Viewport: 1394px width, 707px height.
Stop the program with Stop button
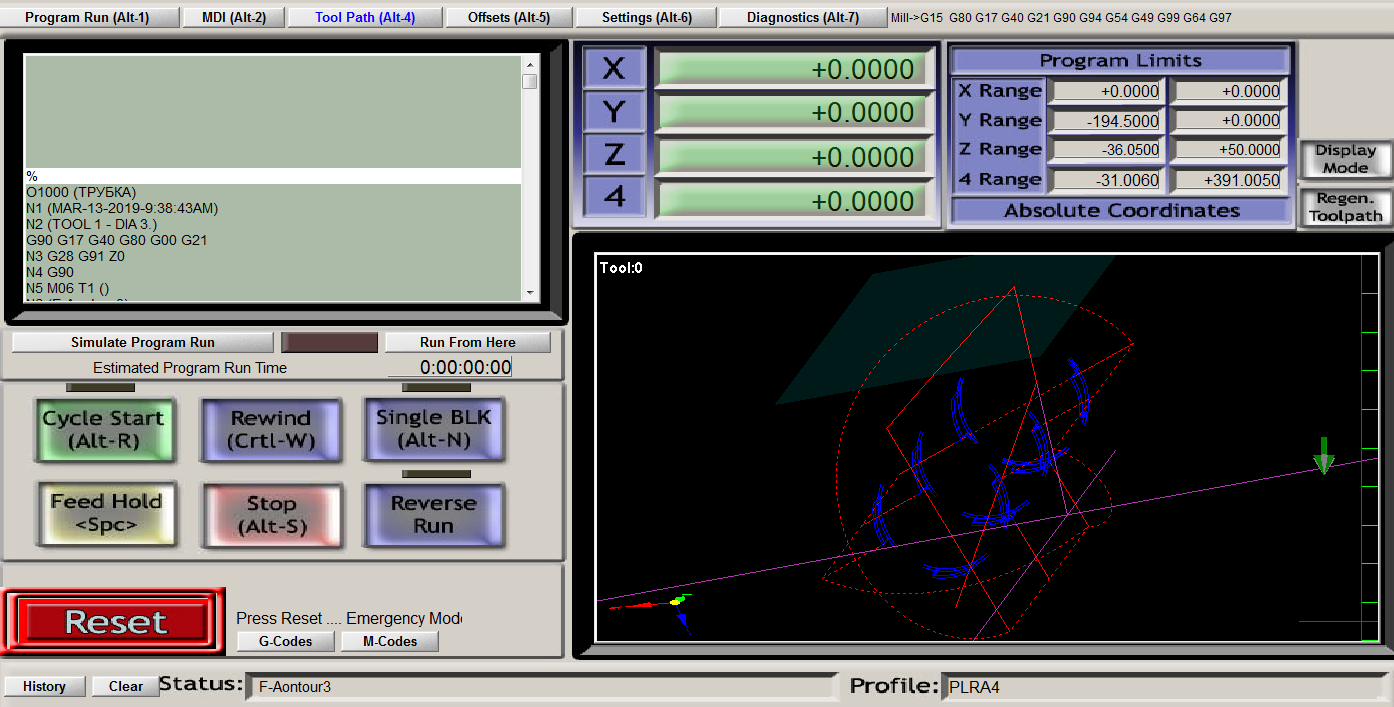(272, 515)
